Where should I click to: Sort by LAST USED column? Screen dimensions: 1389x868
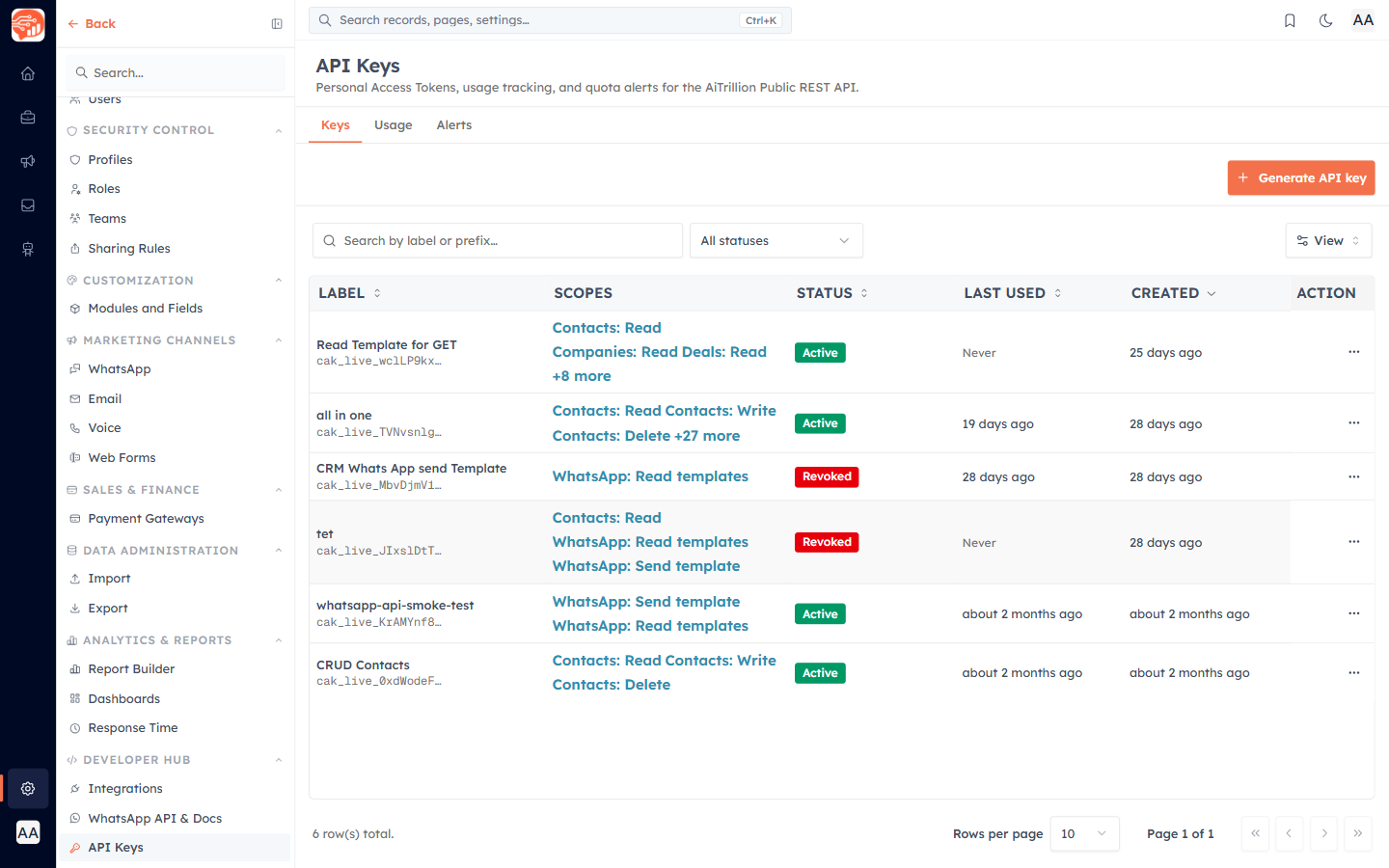click(x=1013, y=293)
